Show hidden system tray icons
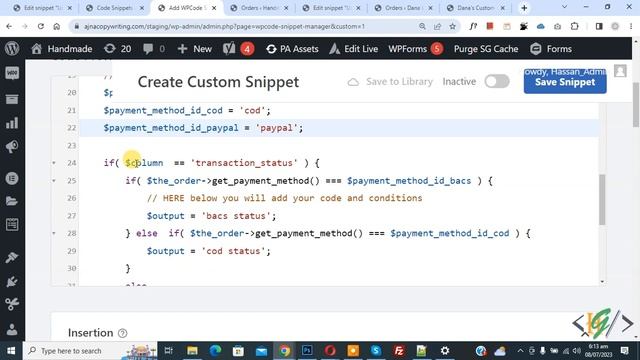Image resolution: width=640 pixels, height=360 pixels. [x=520, y=351]
